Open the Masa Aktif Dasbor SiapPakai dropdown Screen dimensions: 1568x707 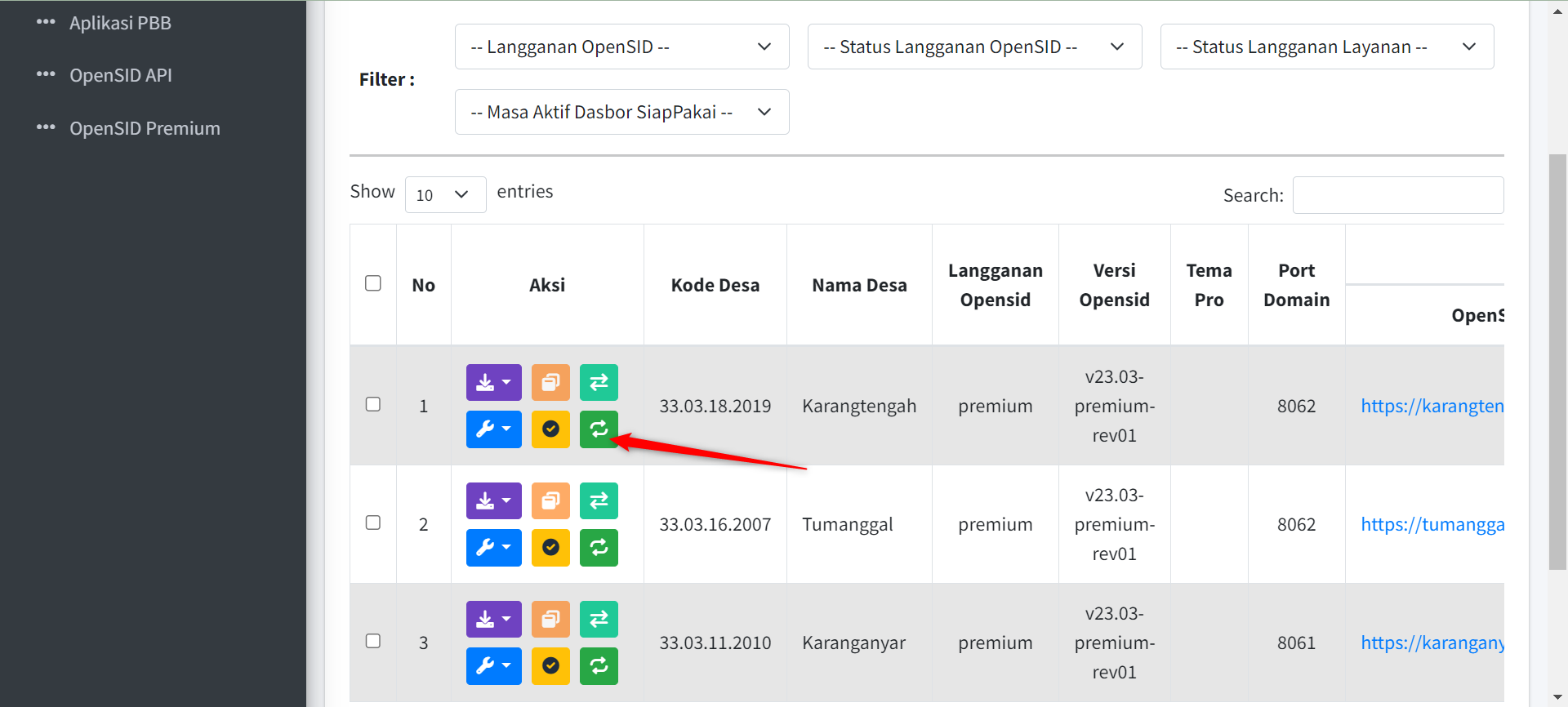pos(621,112)
